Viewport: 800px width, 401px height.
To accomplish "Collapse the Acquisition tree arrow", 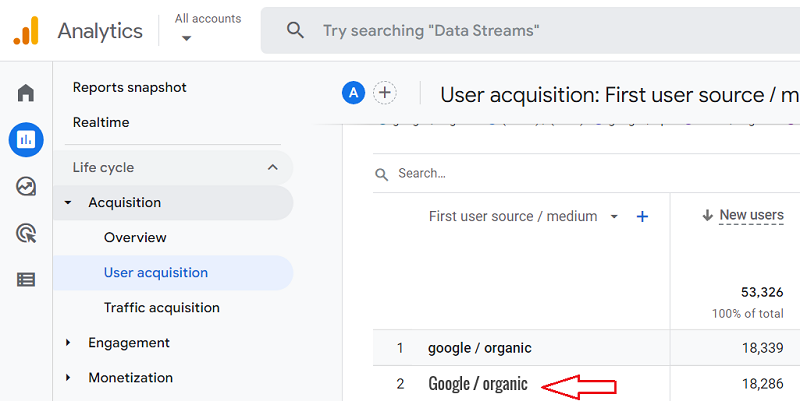I will 68,203.
